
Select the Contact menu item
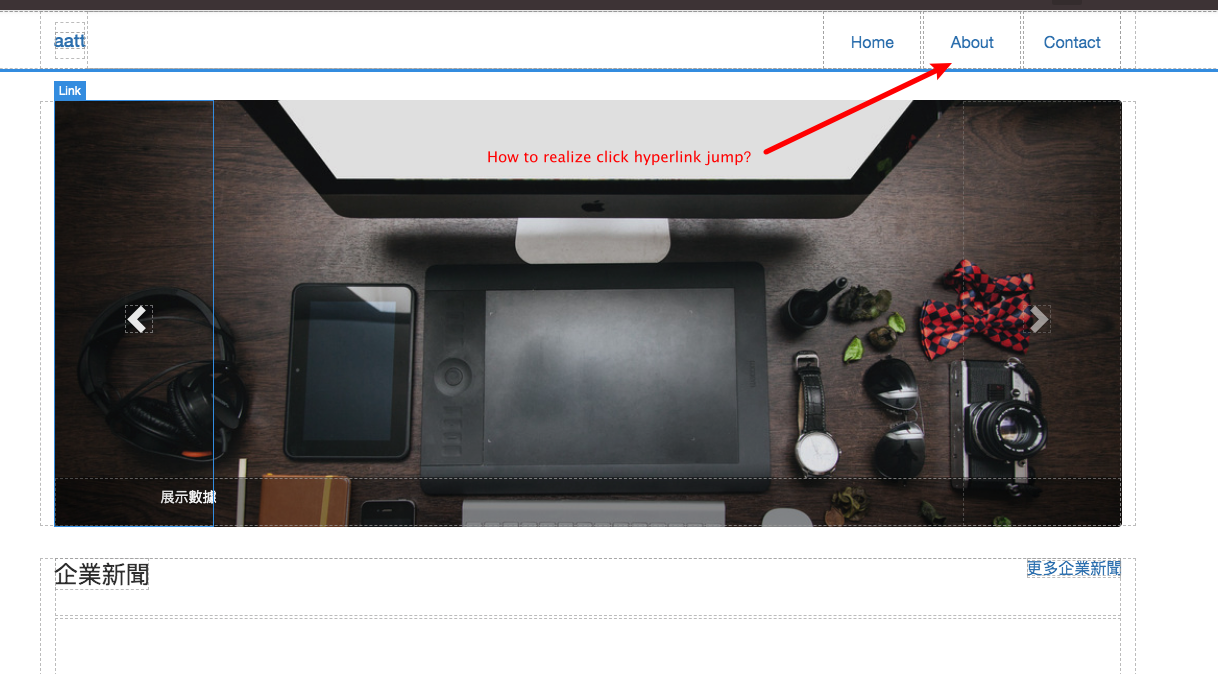1071,42
